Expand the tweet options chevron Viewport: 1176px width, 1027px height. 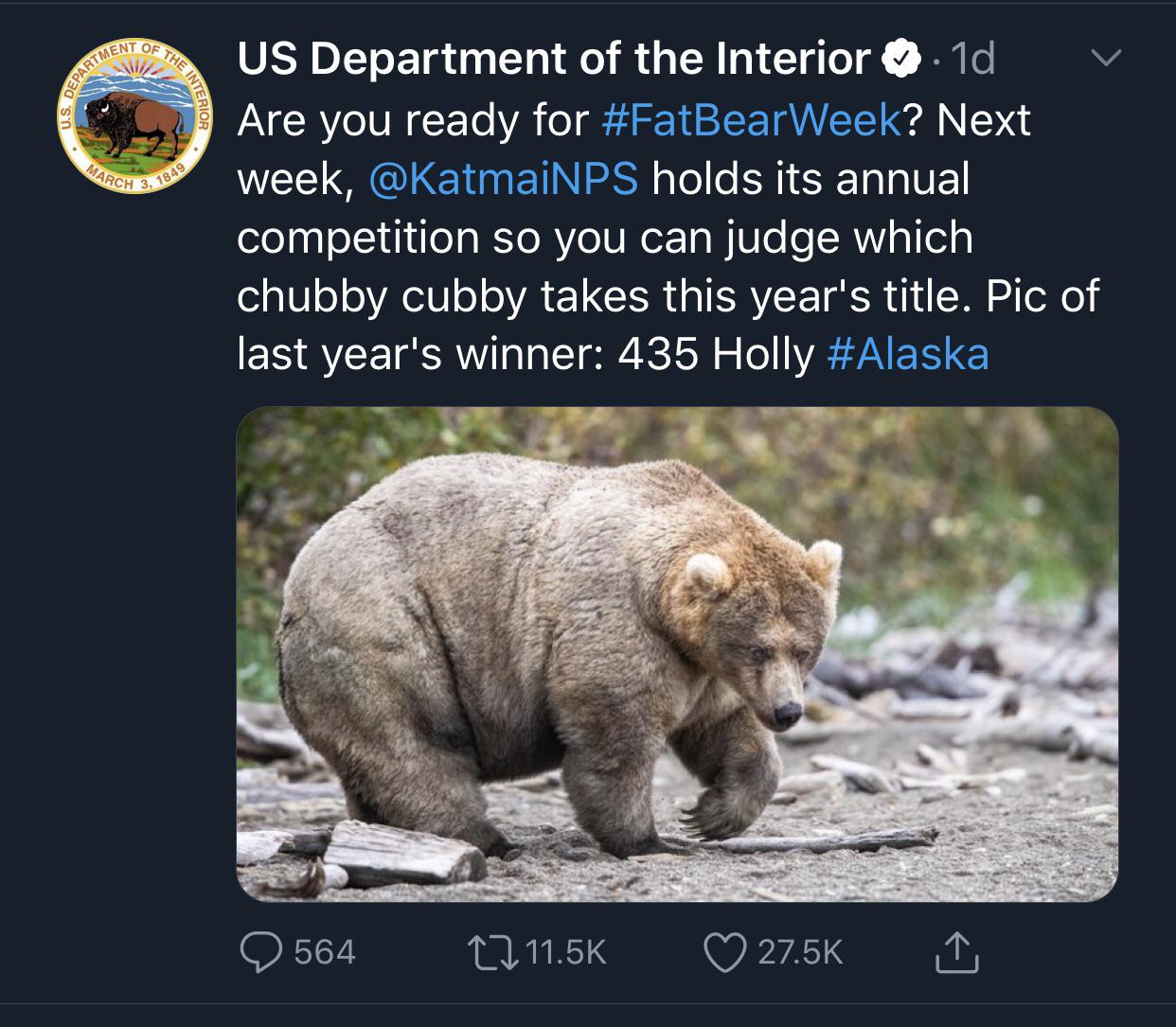click(x=1105, y=59)
